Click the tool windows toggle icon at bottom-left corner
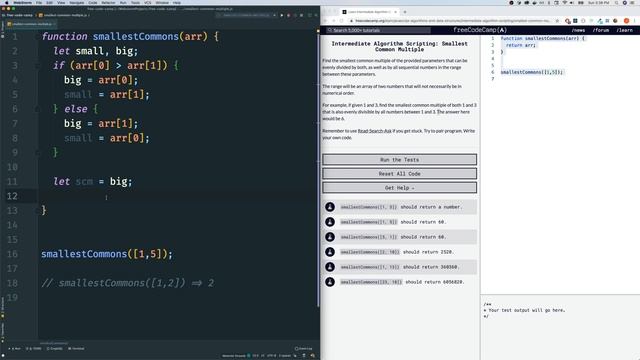This screenshot has height=360, width=640. coord(3,355)
